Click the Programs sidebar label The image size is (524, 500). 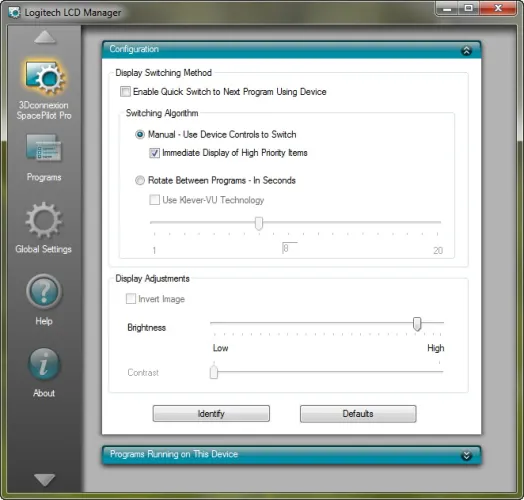click(44, 177)
